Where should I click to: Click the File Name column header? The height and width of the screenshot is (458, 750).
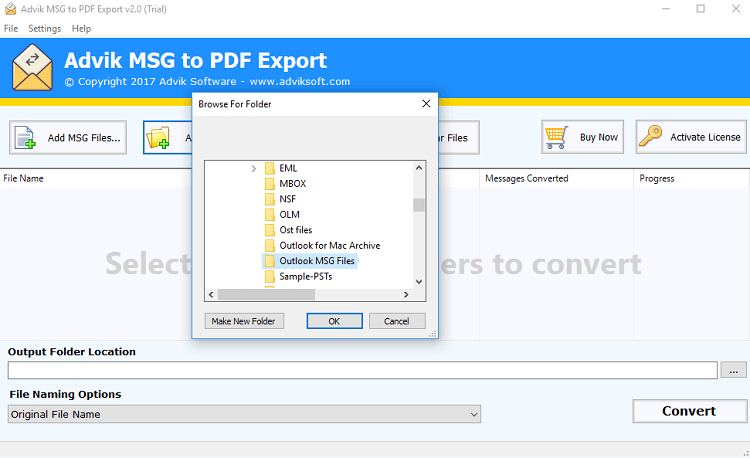pyautogui.click(x=23, y=178)
